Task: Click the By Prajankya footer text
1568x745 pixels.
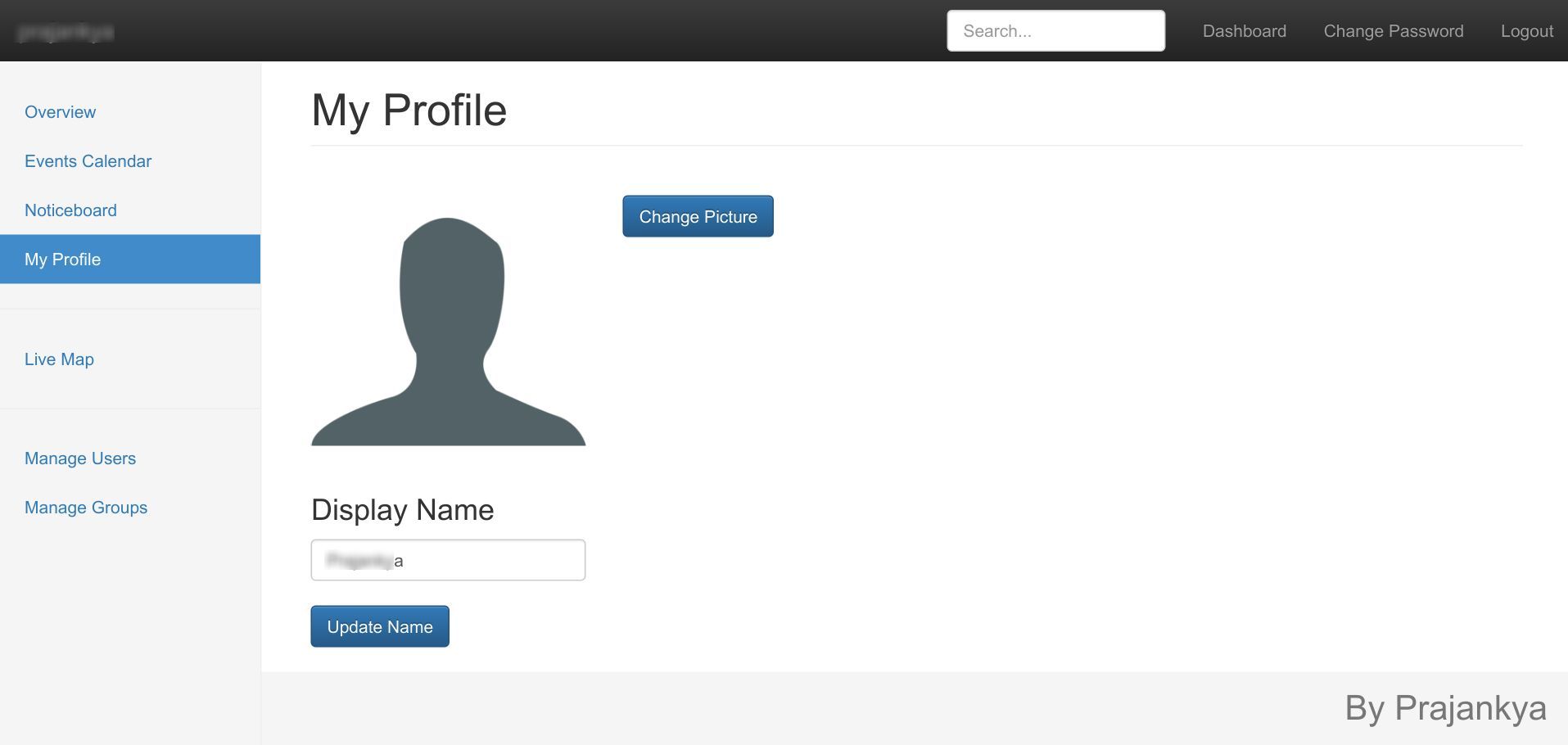Action: pyautogui.click(x=1445, y=708)
